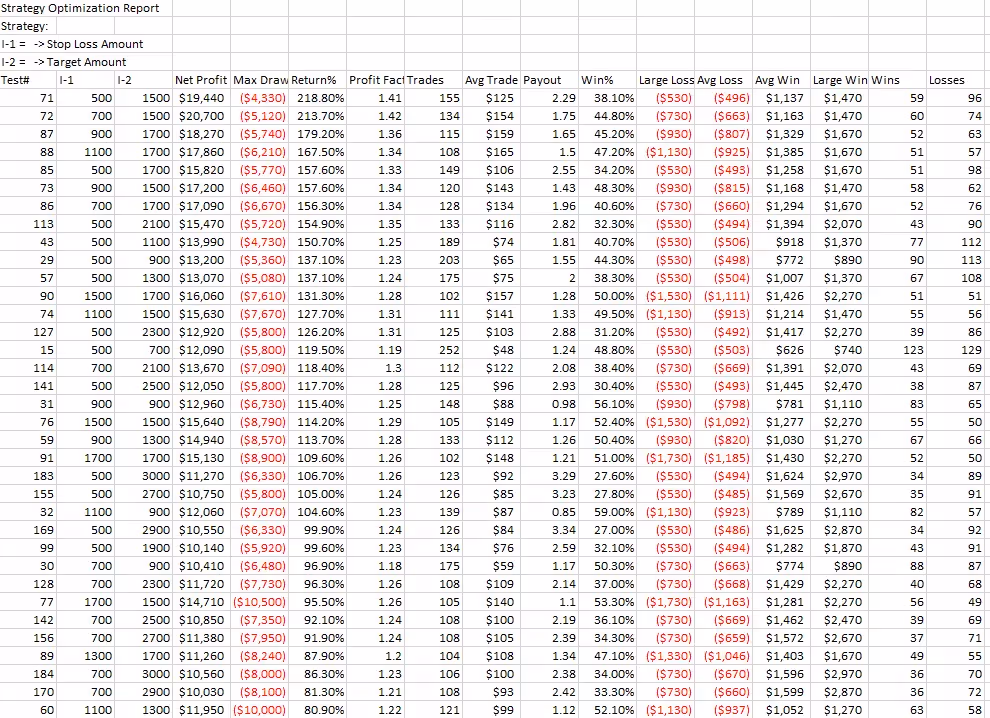Select the 'I-1 = -> Stop Loss Amount' cell
Image resolution: width=990 pixels, height=718 pixels.
coord(86,44)
